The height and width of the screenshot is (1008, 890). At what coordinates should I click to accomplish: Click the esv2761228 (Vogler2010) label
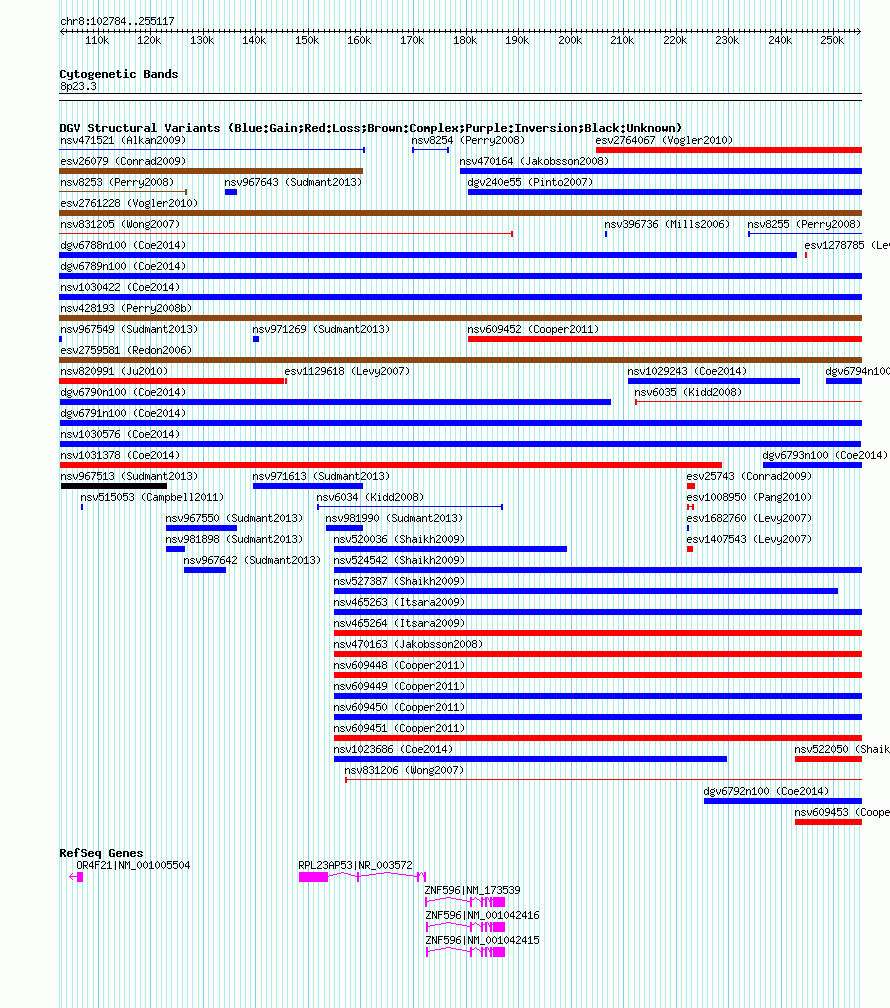point(129,203)
